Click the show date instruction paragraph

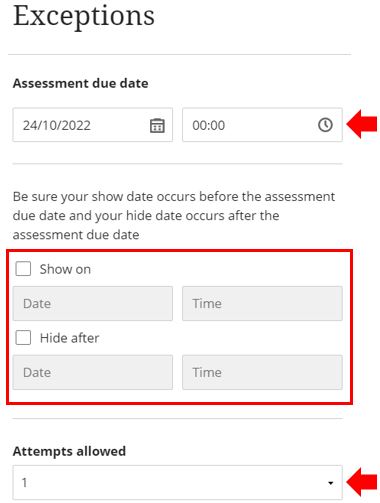coord(174,215)
